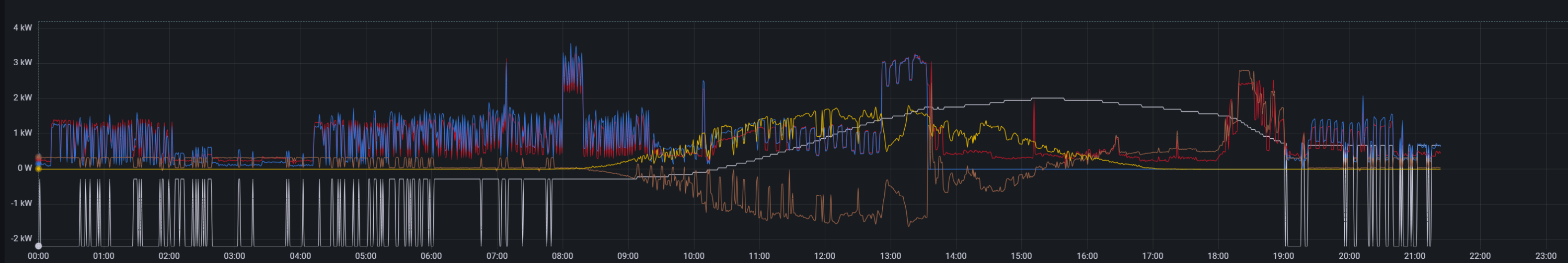Click the 0 W axis label
1568x263 pixels.
(x=25, y=168)
